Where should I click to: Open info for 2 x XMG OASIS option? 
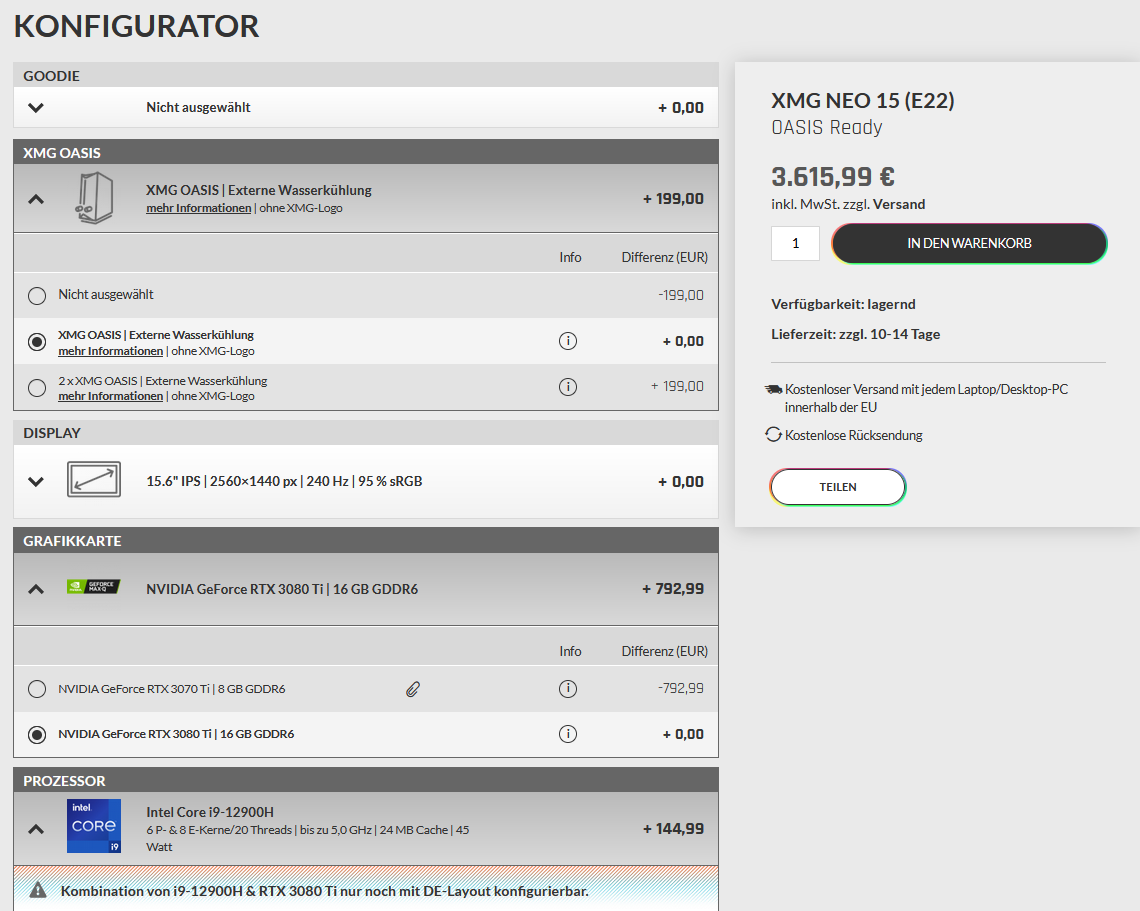point(568,387)
